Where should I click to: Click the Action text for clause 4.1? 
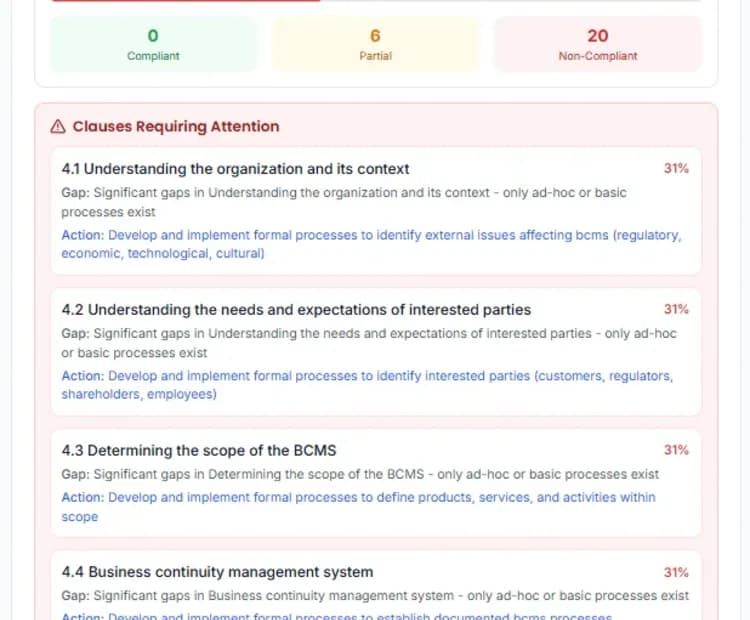pyautogui.click(x=370, y=244)
